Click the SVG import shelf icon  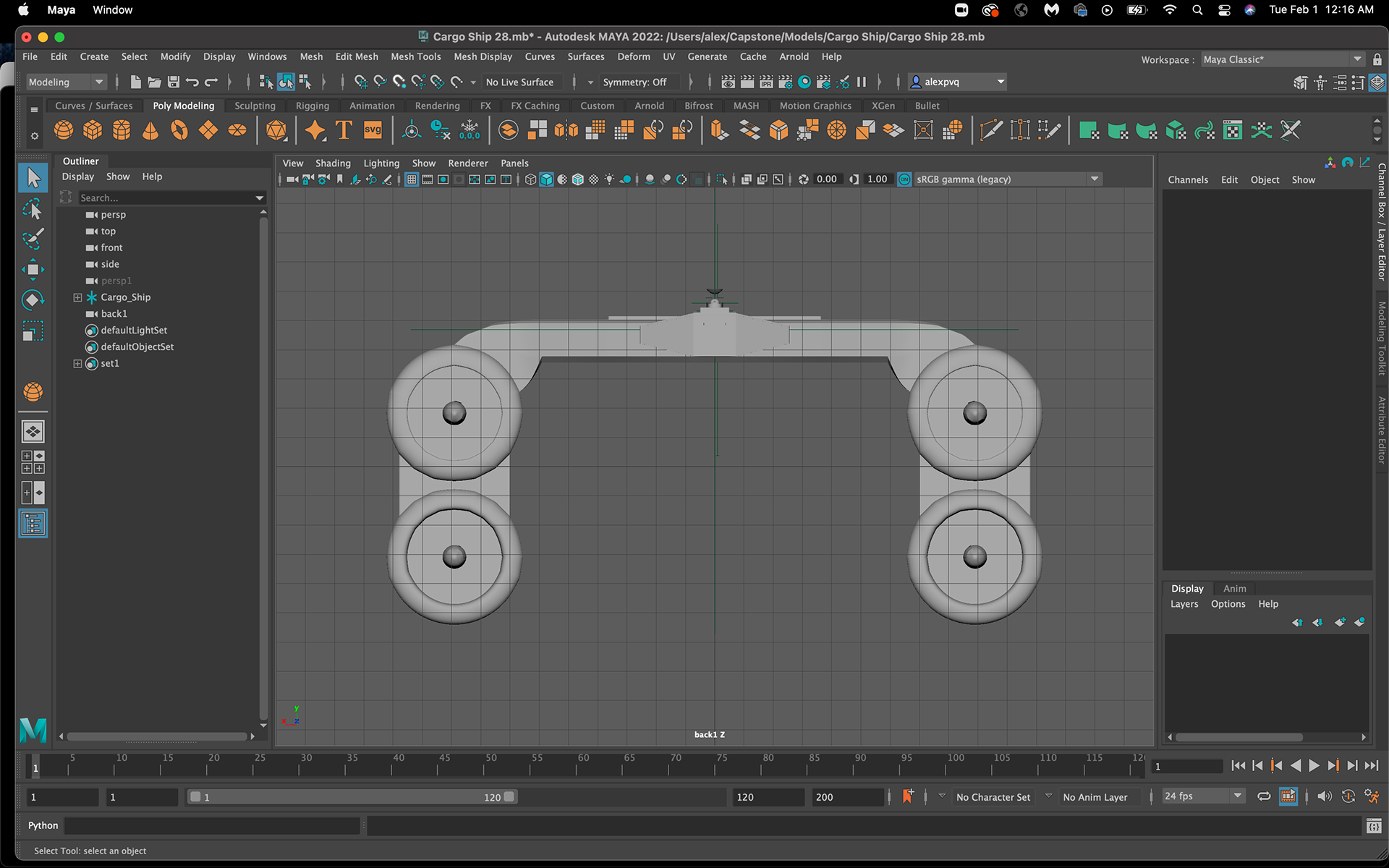[x=373, y=130]
